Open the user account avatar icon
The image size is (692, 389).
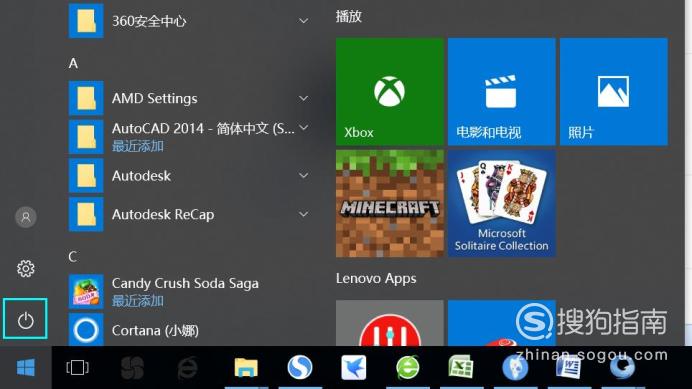(26, 217)
